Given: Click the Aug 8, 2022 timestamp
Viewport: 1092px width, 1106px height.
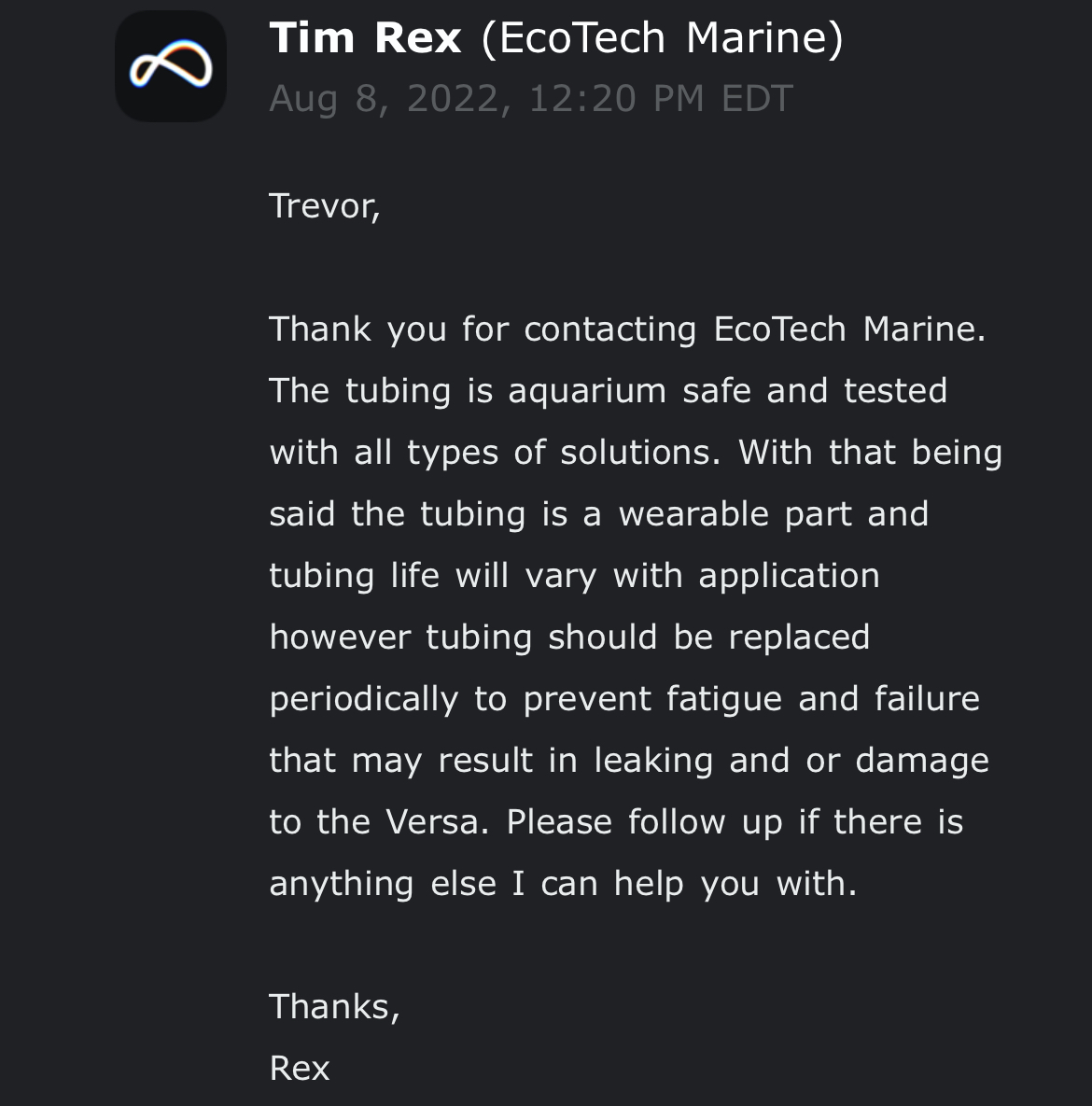Looking at the screenshot, I should [531, 98].
